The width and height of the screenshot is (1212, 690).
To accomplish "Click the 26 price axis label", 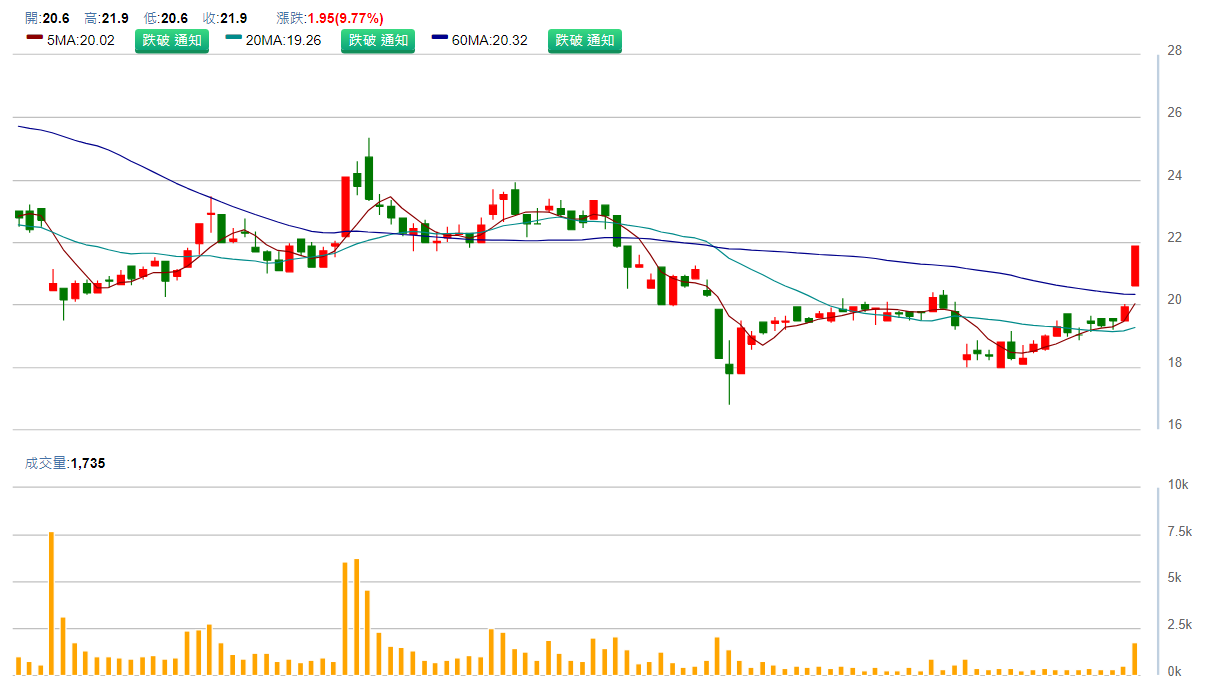I will 1175,113.
